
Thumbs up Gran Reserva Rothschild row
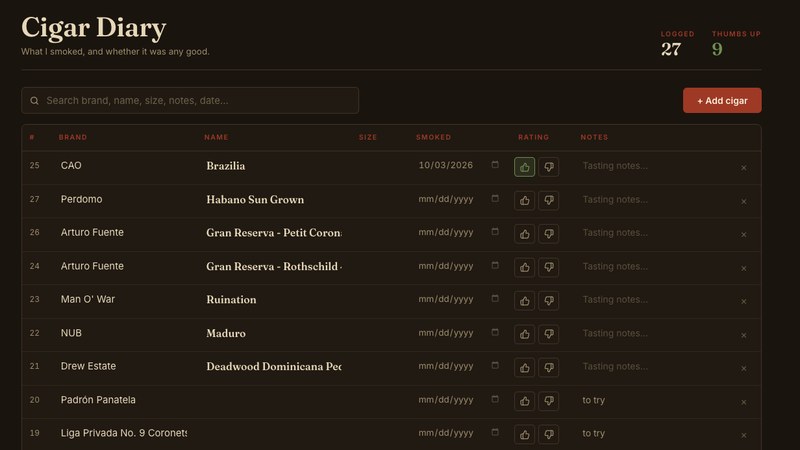(524, 267)
